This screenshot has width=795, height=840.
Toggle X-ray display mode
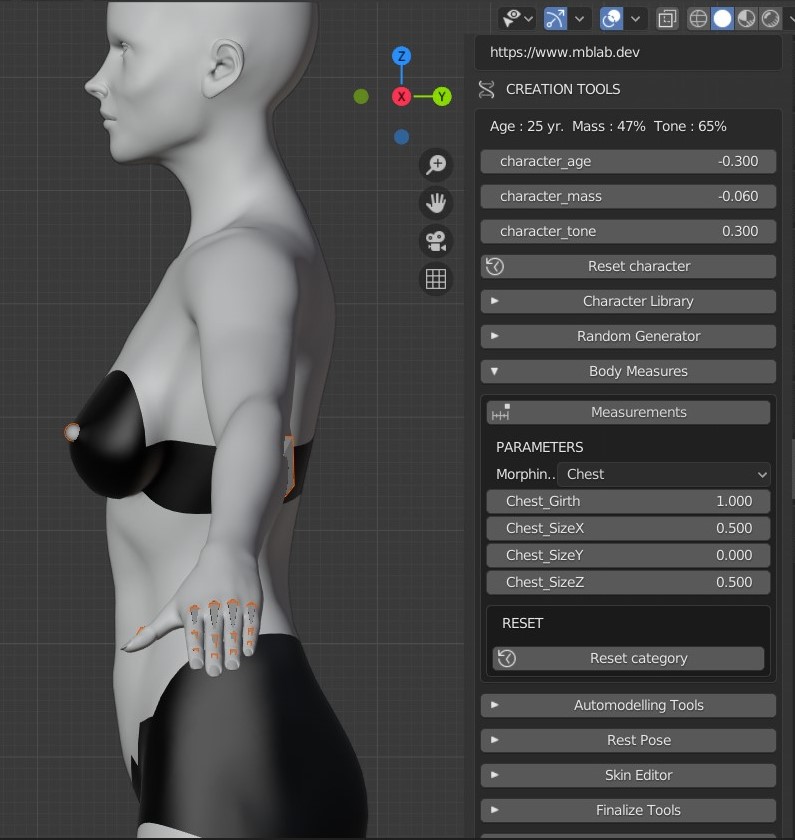coord(667,19)
